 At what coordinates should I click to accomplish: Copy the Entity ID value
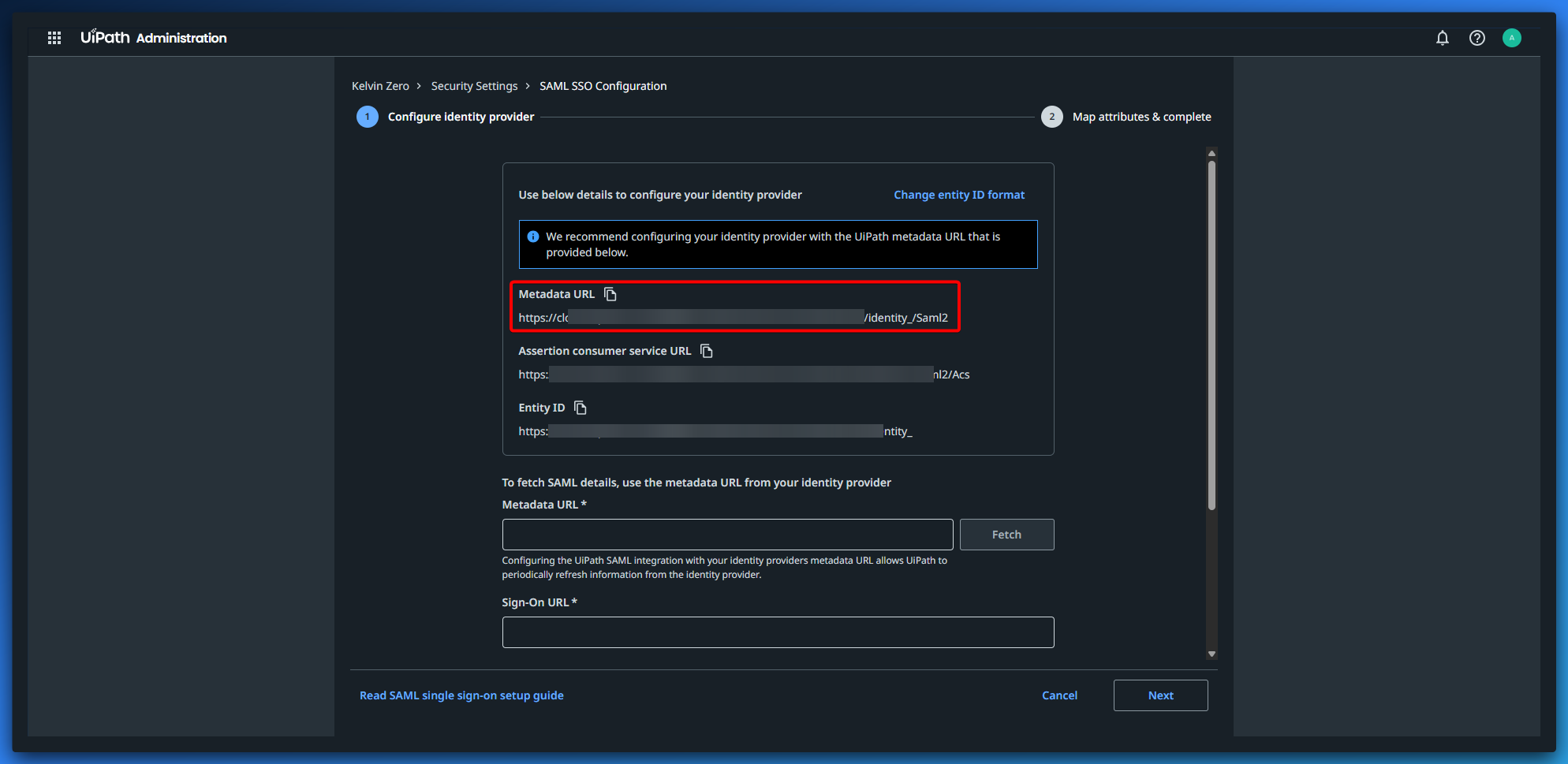coord(581,408)
